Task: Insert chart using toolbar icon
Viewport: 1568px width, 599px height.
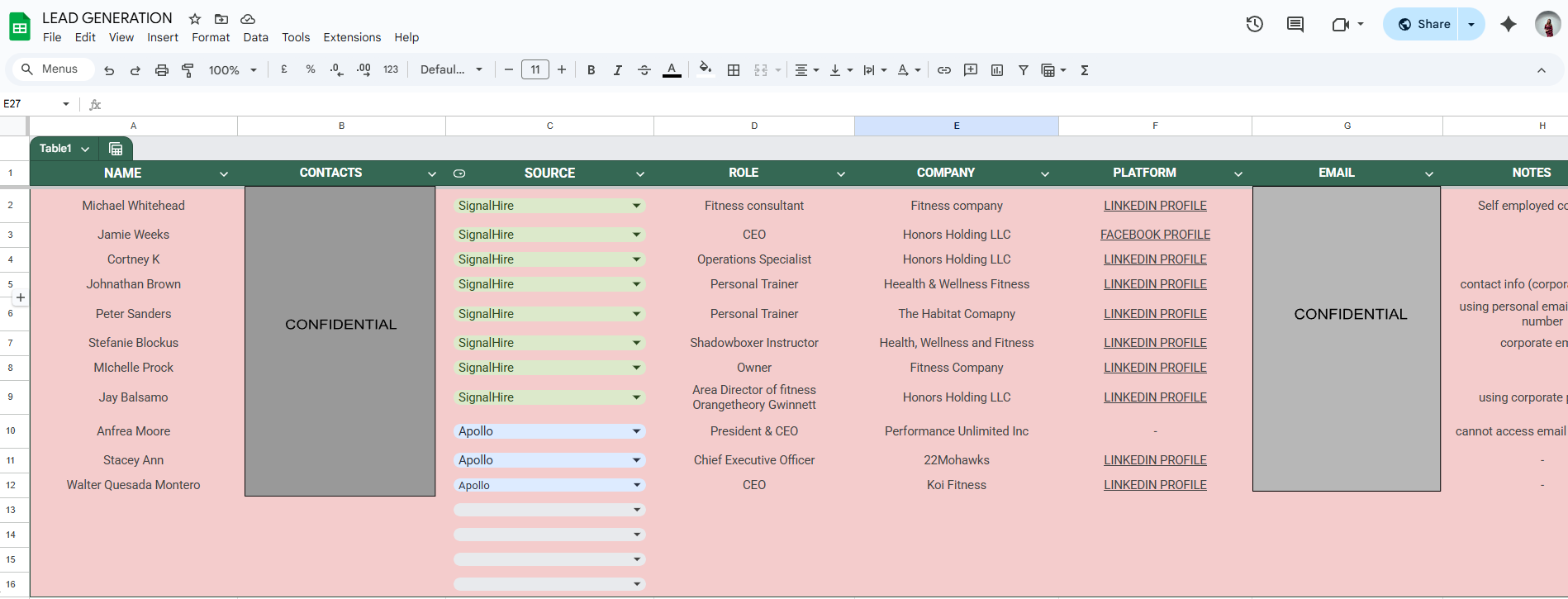Action: (996, 70)
